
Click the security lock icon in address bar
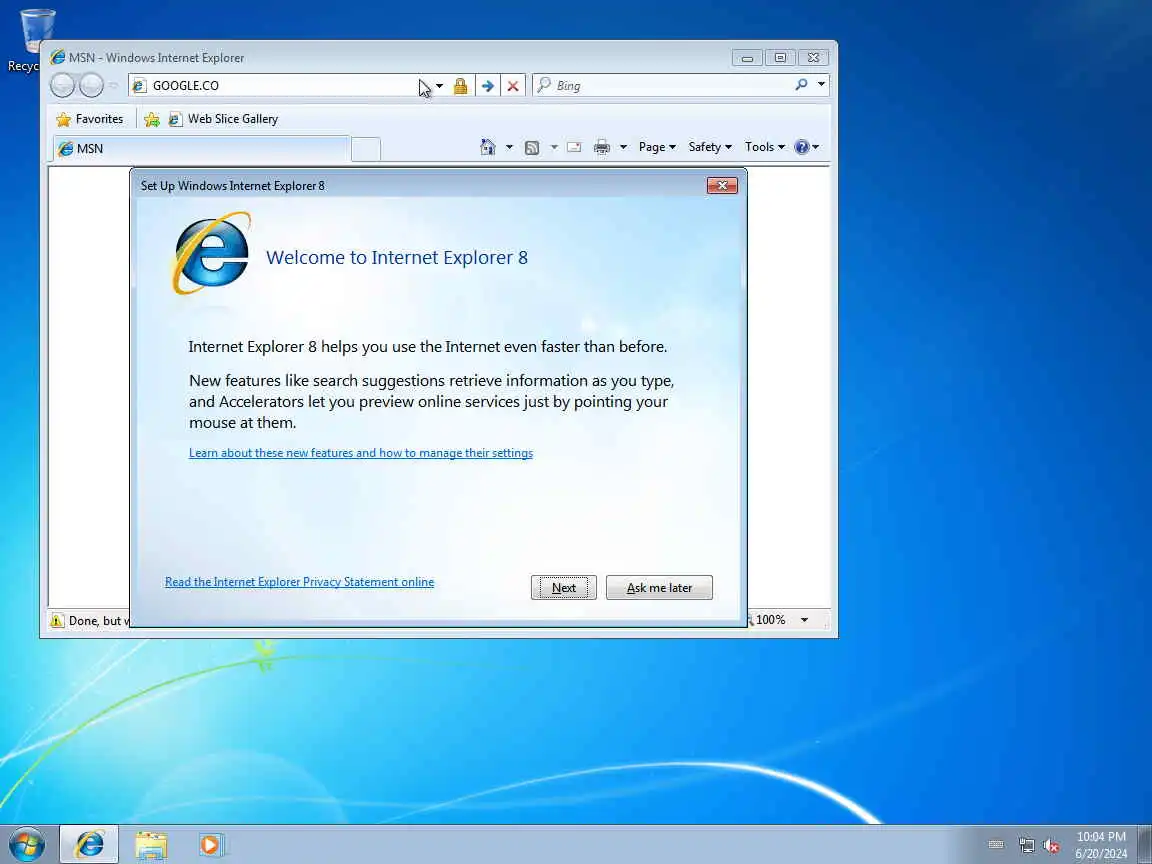click(461, 86)
